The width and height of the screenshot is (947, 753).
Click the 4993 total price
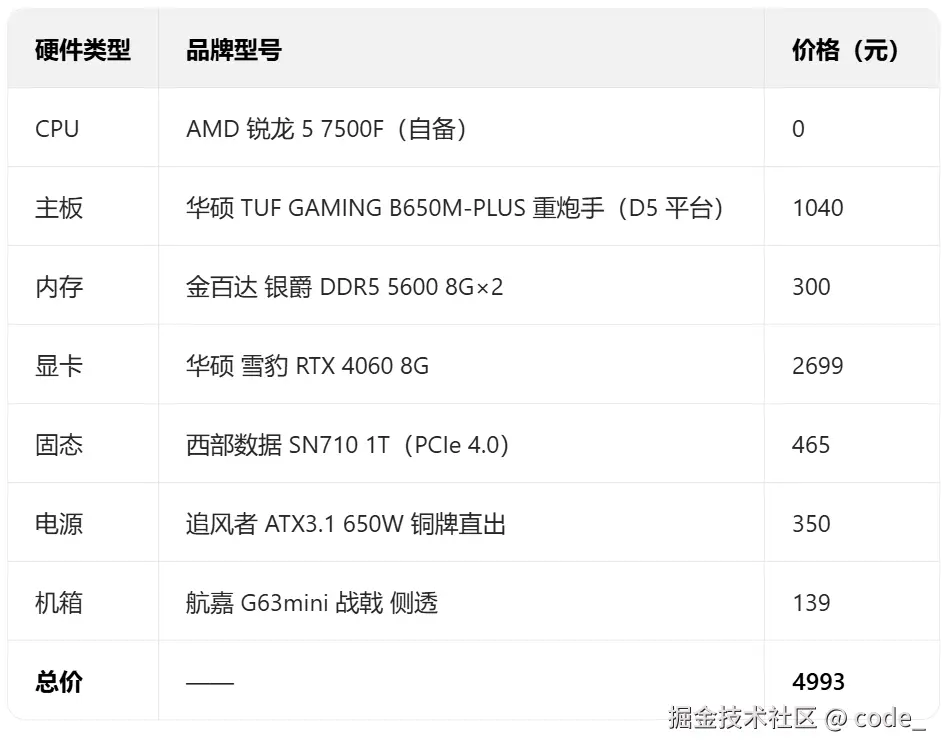tap(818, 682)
